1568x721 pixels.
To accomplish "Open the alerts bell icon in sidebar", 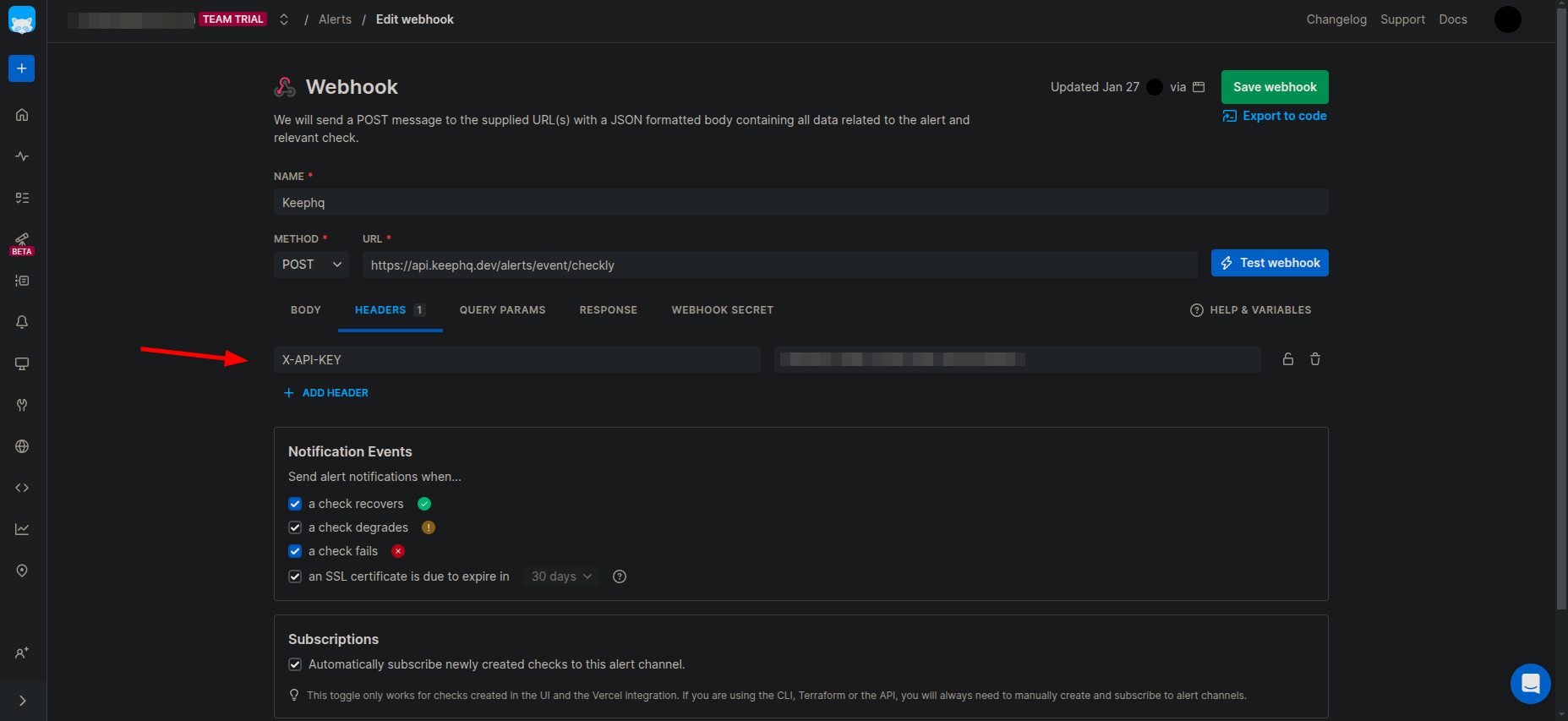I will 22,322.
